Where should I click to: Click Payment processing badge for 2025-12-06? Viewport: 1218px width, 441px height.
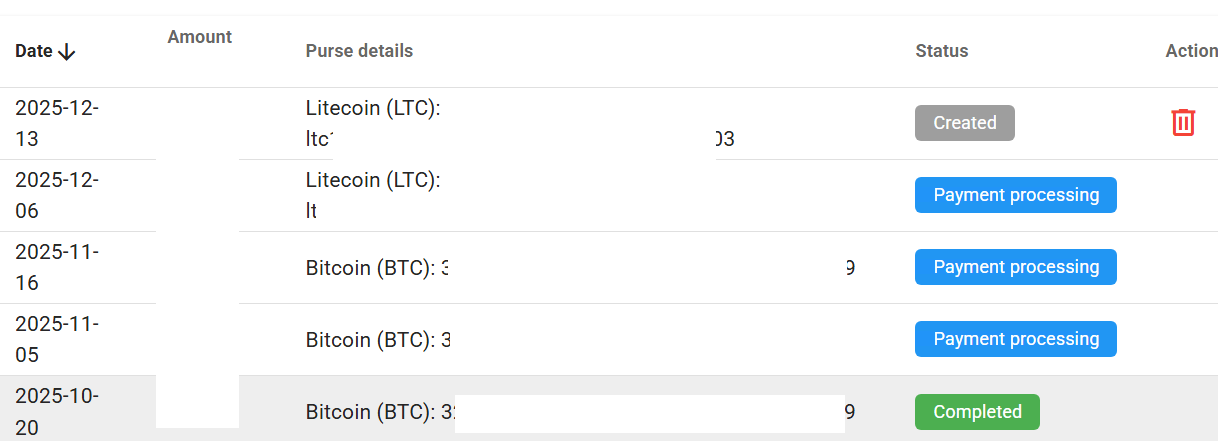[1016, 195]
